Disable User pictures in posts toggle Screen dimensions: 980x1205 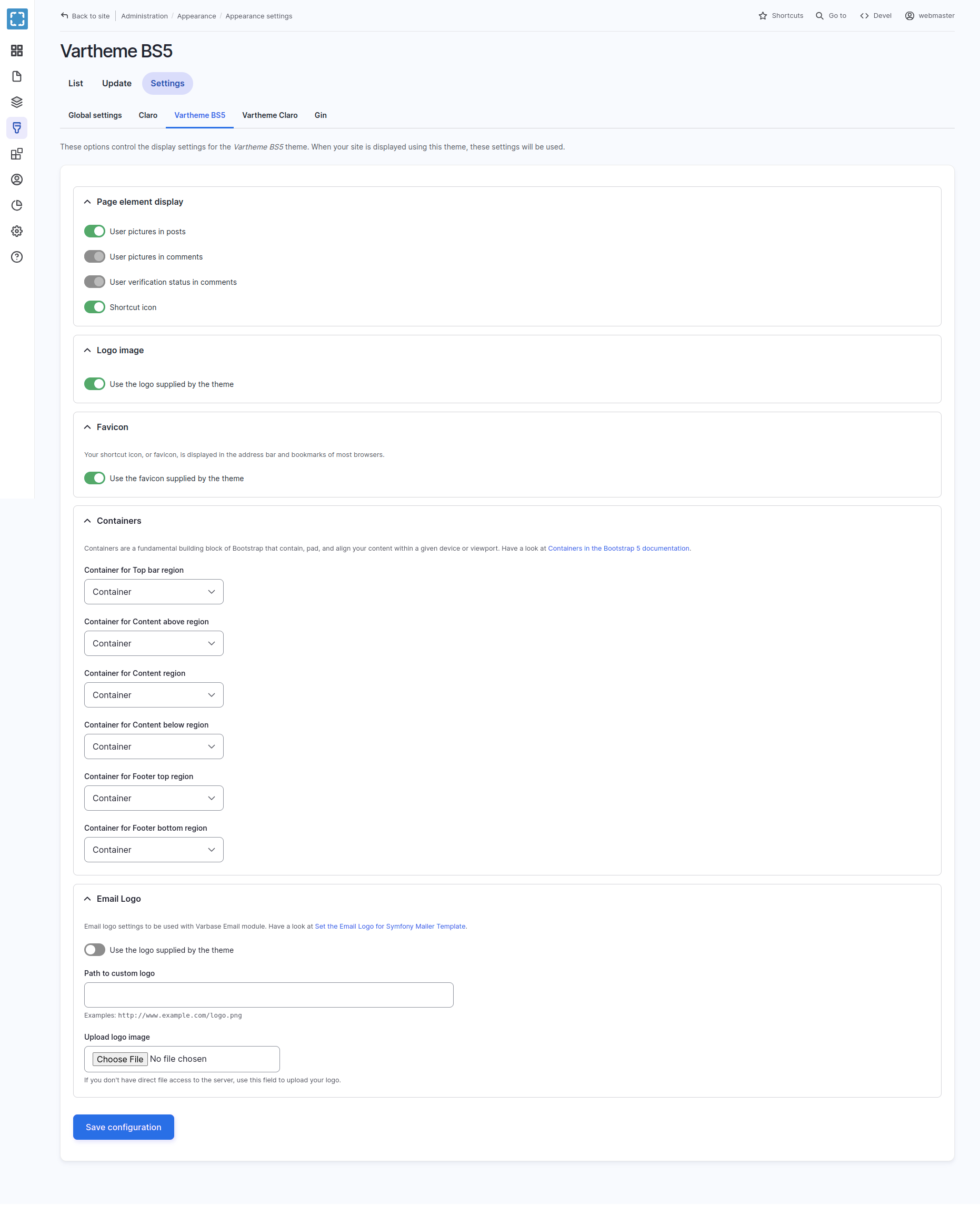pyautogui.click(x=94, y=231)
